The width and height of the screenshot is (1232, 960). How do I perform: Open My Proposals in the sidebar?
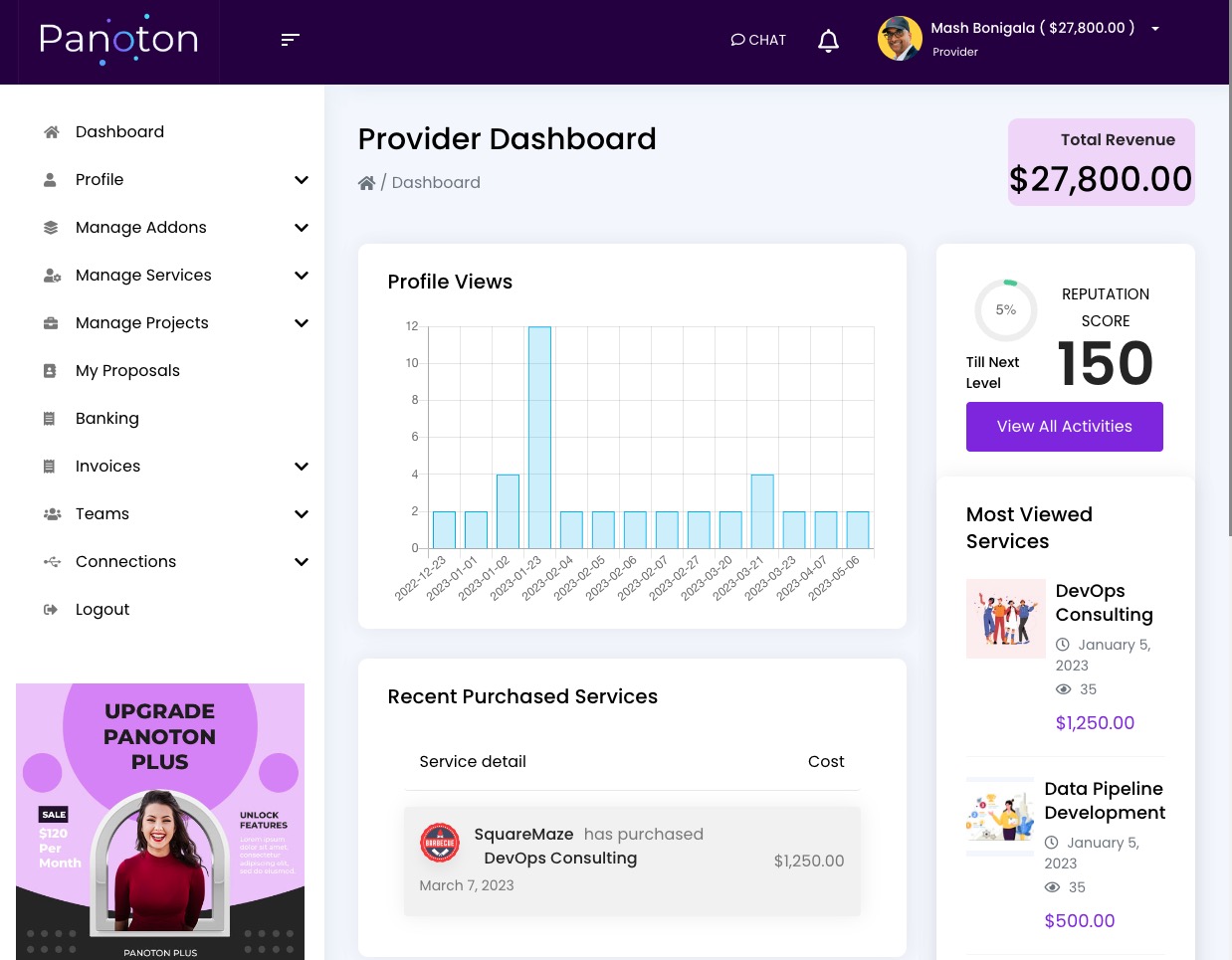(x=127, y=371)
